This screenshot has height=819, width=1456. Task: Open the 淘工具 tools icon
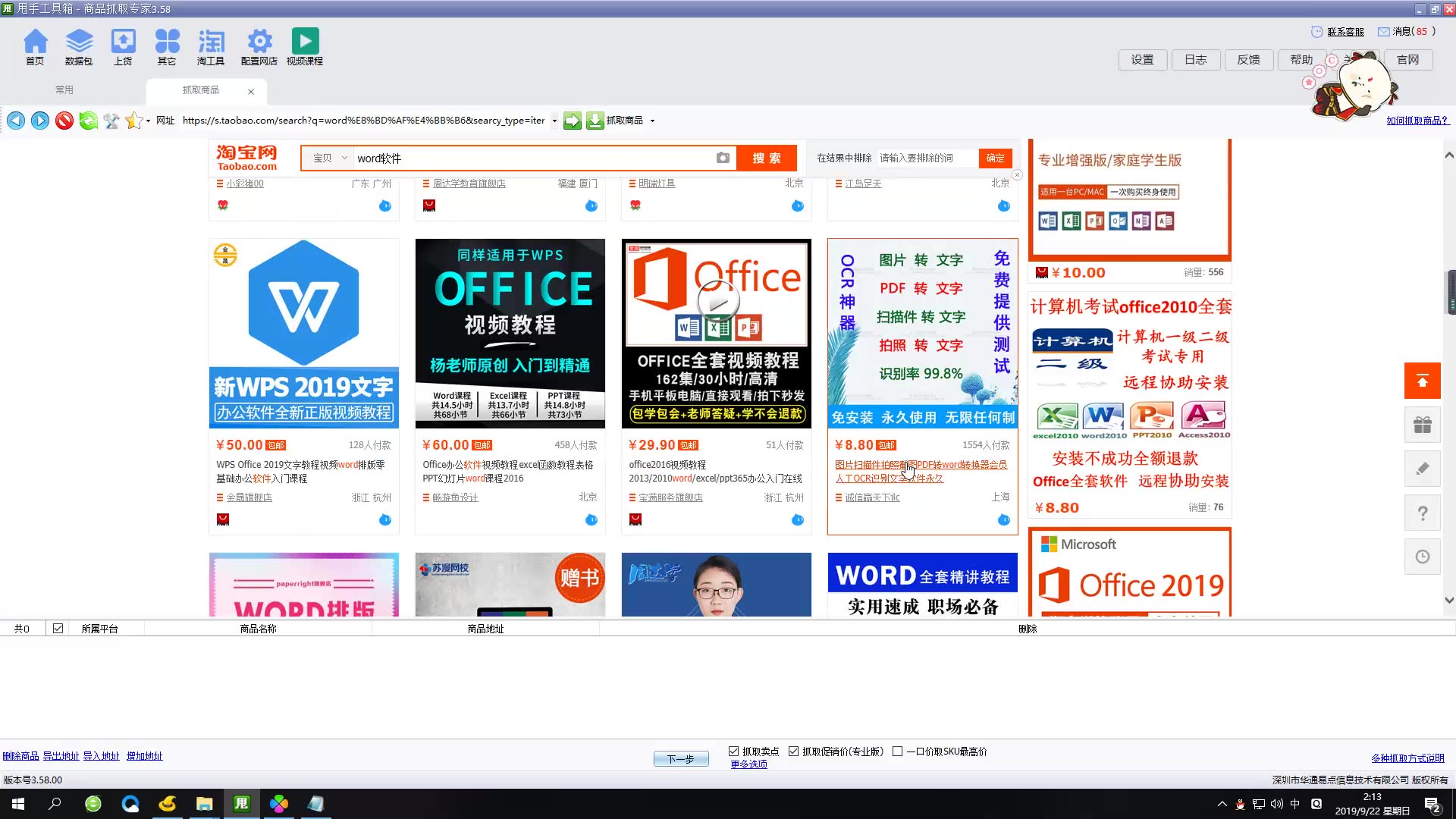pyautogui.click(x=211, y=47)
